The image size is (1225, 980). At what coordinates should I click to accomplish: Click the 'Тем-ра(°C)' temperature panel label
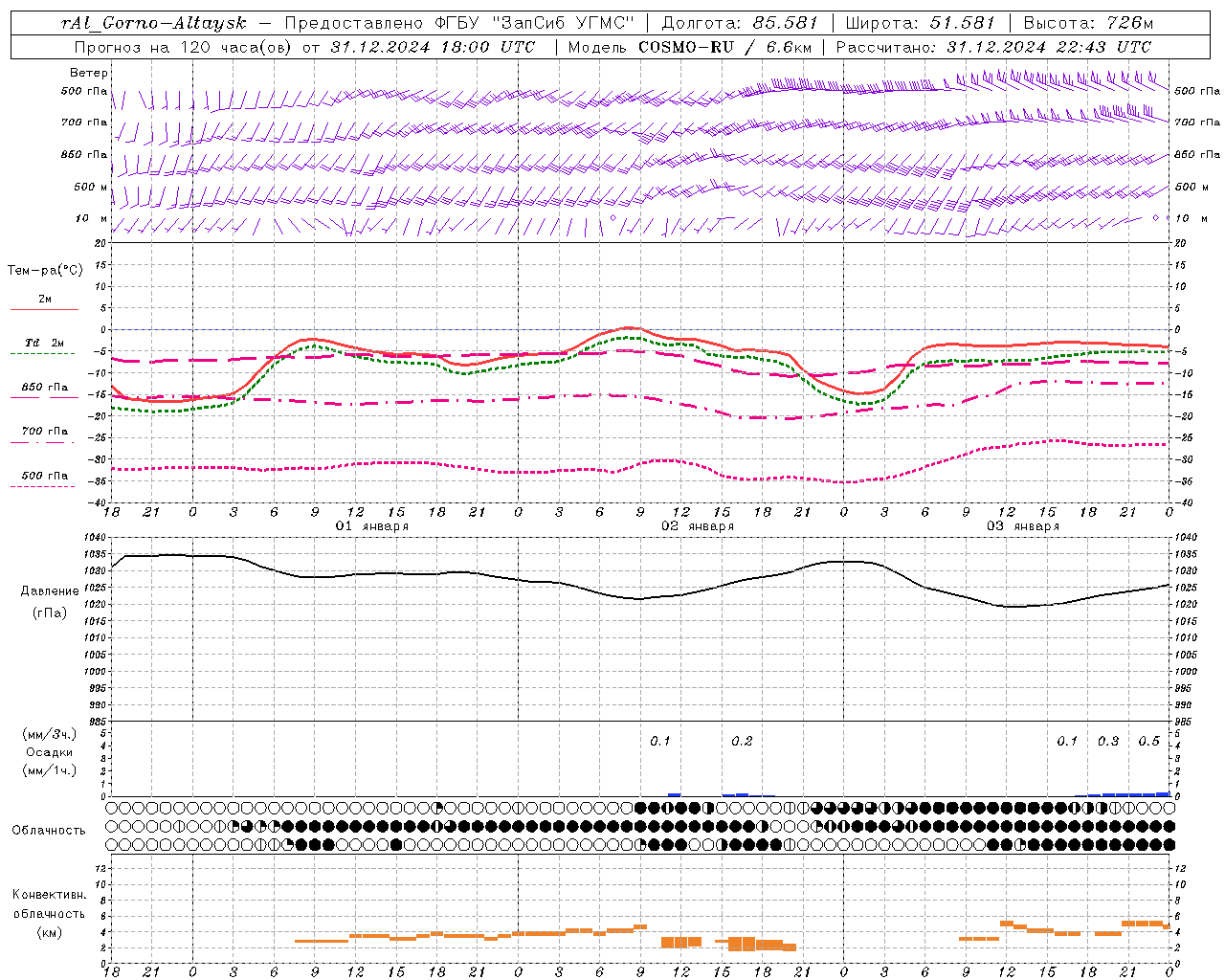point(45,271)
